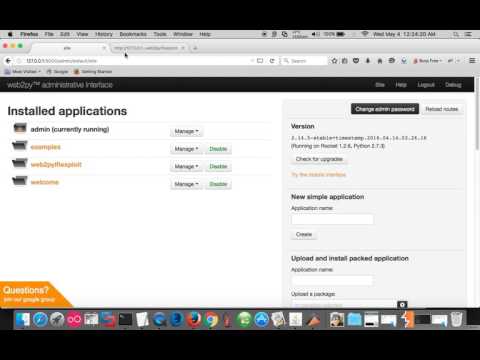Viewport: 480px width, 360px height.
Task: Go back with the browser back arrow
Action: point(9,61)
